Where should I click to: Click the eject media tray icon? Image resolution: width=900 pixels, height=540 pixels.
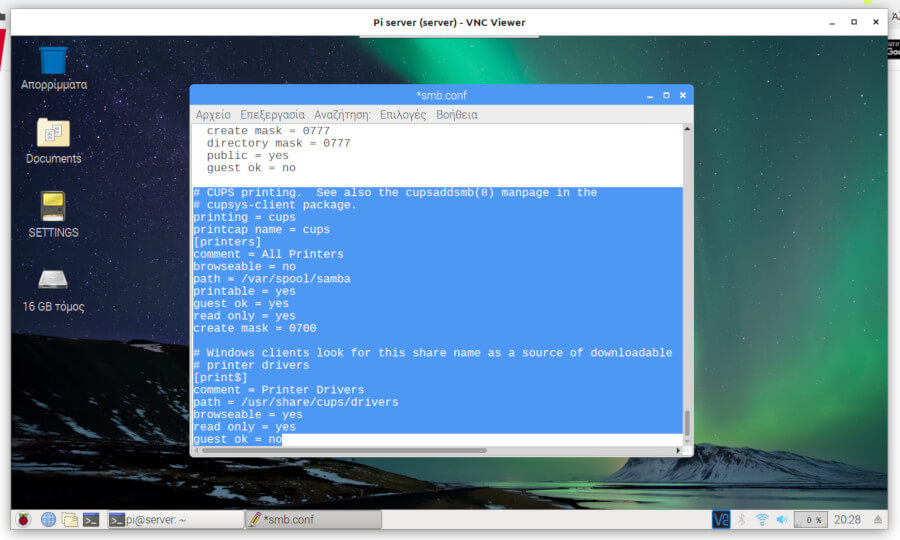pyautogui.click(x=878, y=519)
